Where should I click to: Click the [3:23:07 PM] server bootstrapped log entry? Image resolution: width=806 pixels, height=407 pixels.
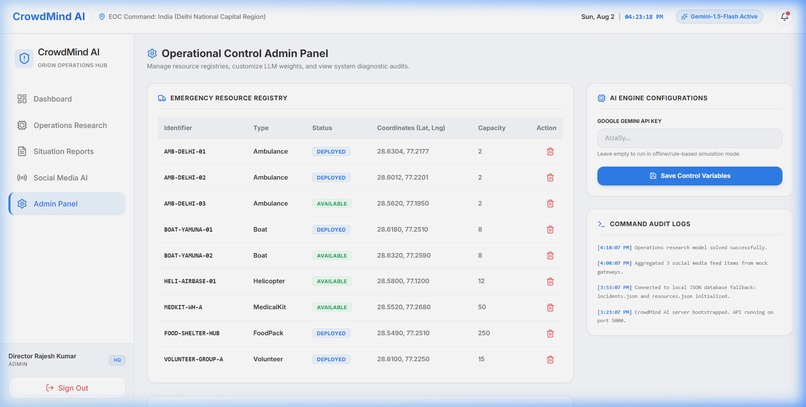(x=685, y=316)
